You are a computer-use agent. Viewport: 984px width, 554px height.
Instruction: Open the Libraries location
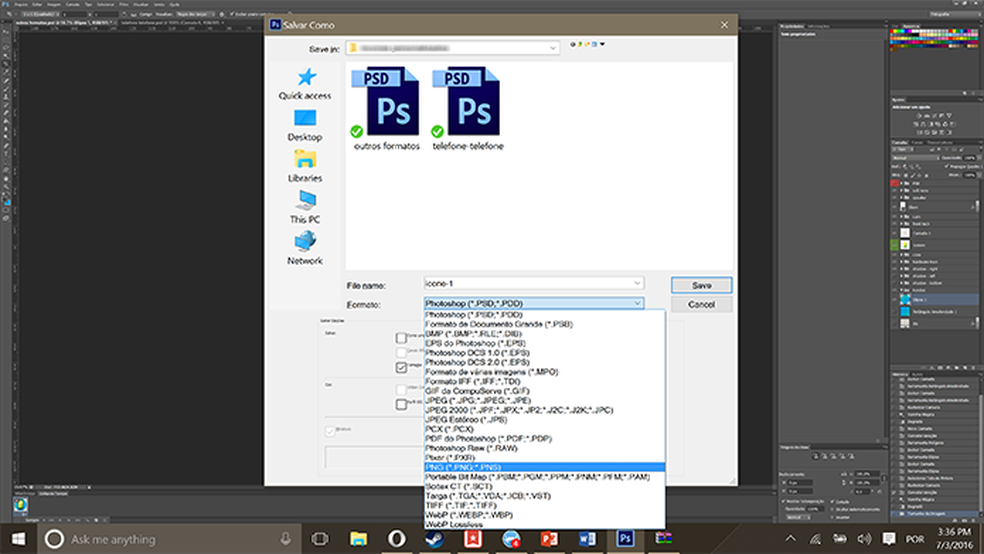304,165
